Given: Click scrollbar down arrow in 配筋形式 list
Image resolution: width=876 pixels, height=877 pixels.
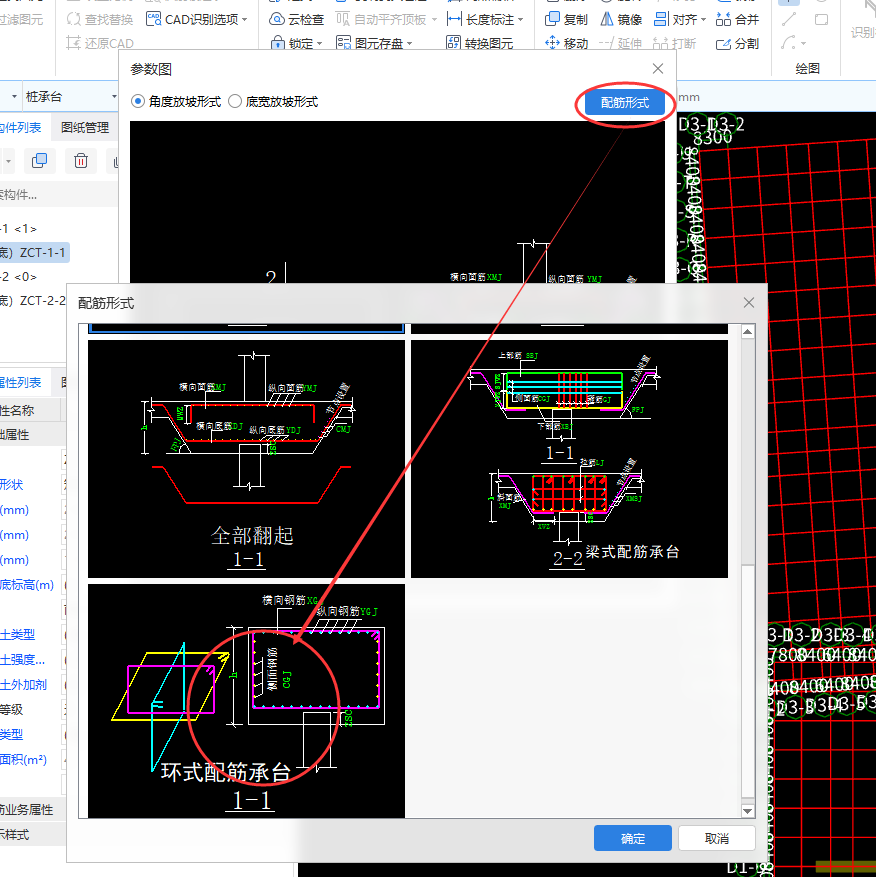Looking at the screenshot, I should (x=747, y=811).
